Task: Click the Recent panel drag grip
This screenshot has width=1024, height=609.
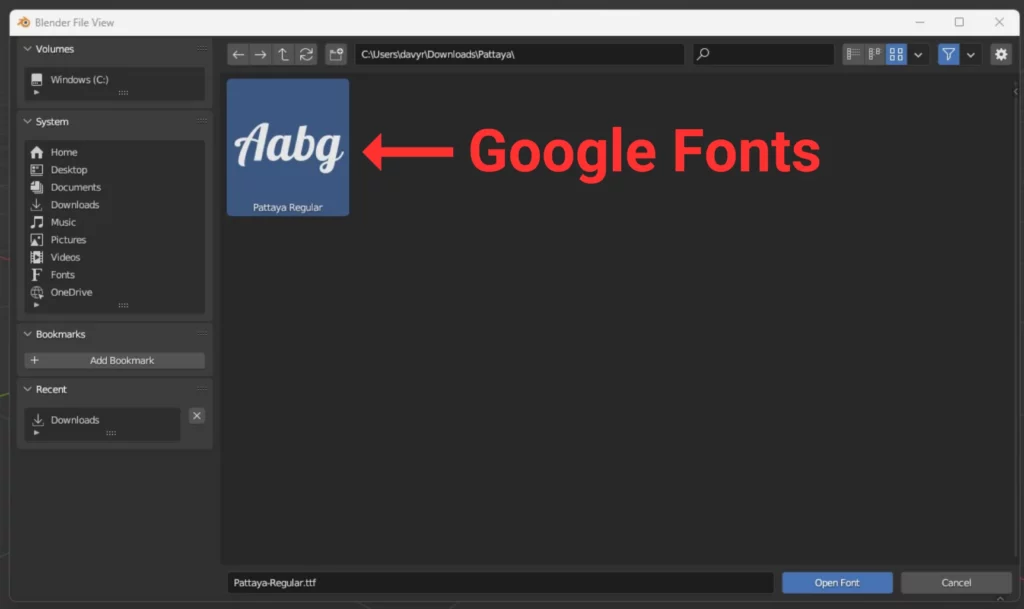Action: point(202,389)
